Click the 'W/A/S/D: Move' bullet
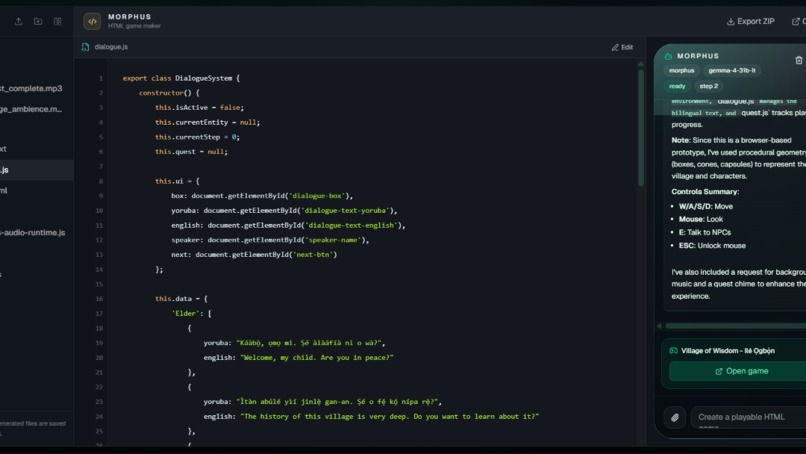Screen dimensions: 806x454 click(x=706, y=207)
